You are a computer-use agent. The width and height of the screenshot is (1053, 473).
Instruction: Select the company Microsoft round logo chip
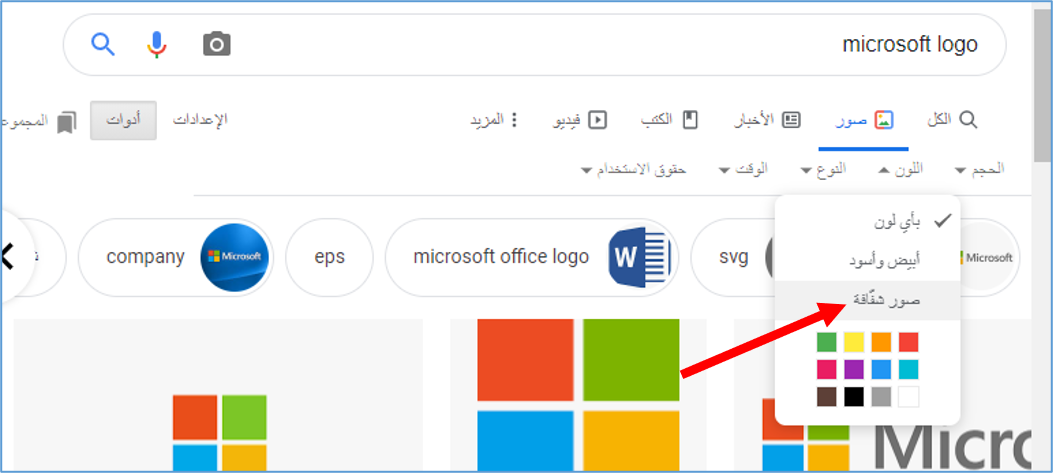(x=175, y=257)
